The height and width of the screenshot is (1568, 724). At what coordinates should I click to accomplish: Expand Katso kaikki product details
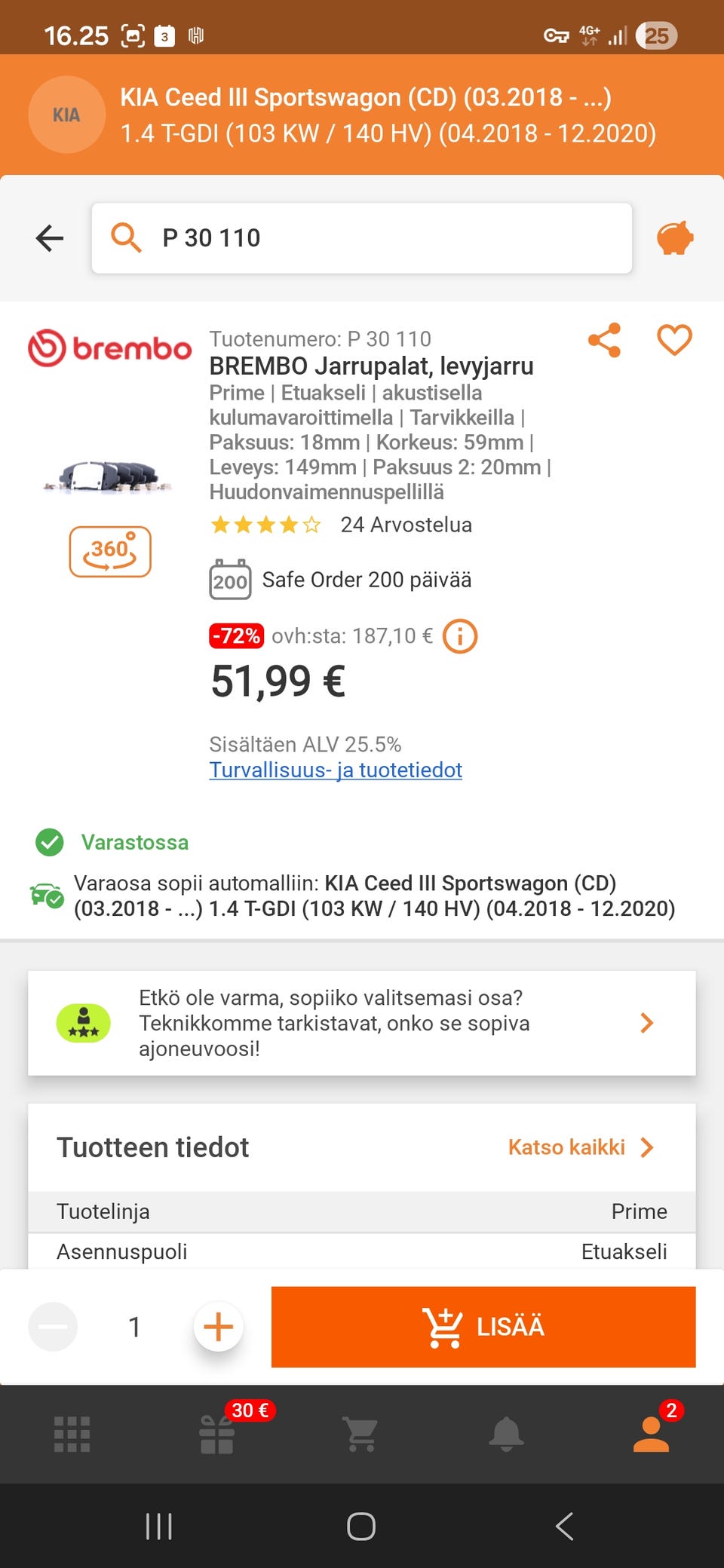581,1147
